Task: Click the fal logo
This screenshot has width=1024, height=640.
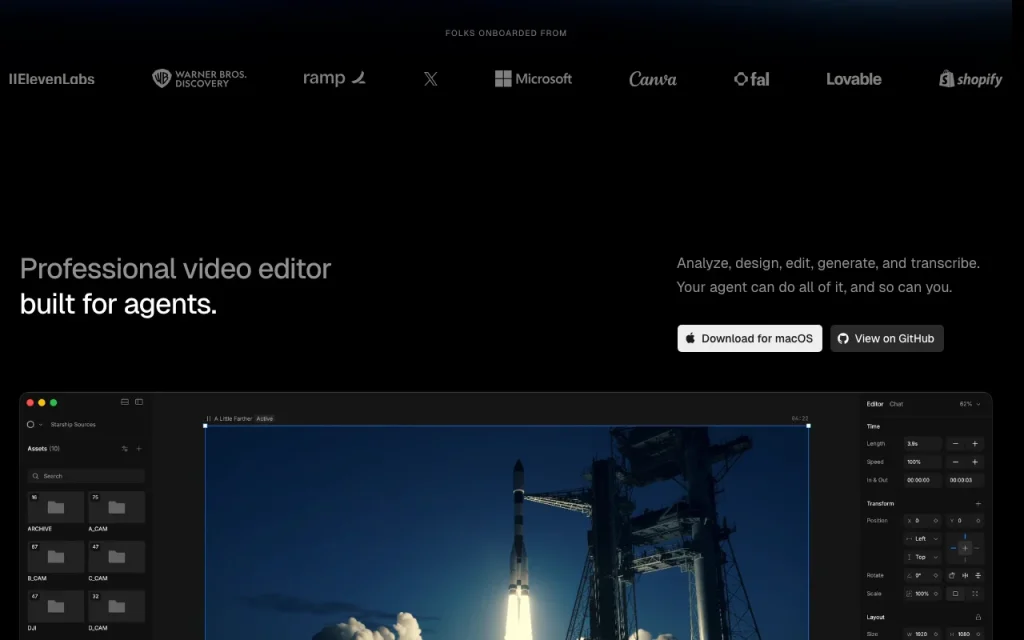Action: 752,79
